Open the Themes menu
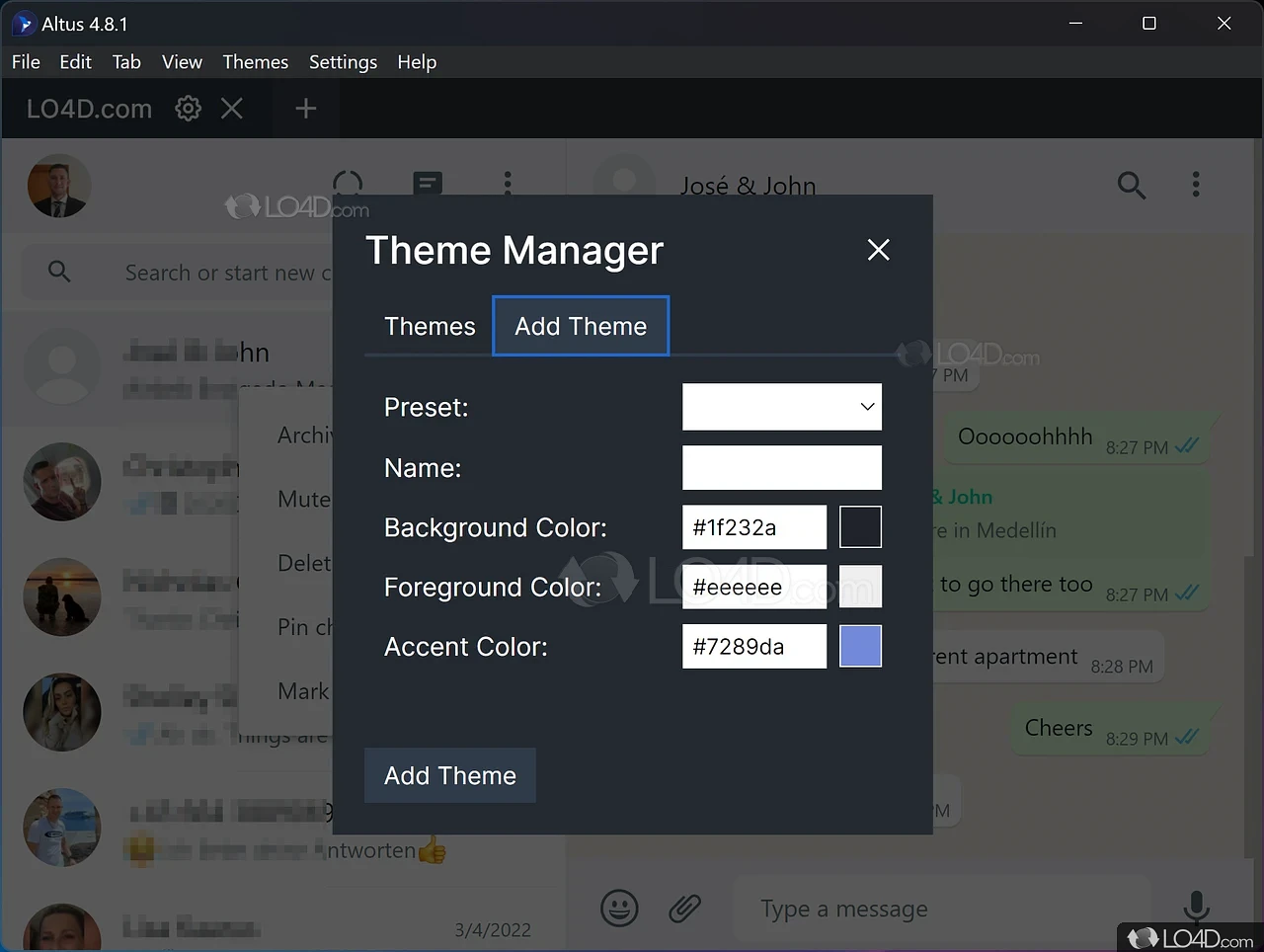 [x=256, y=62]
